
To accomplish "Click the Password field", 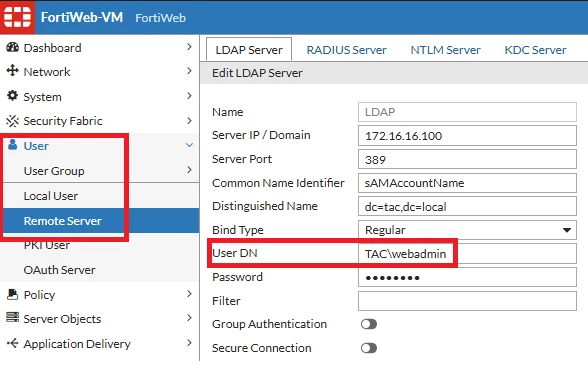I will click(x=467, y=278).
